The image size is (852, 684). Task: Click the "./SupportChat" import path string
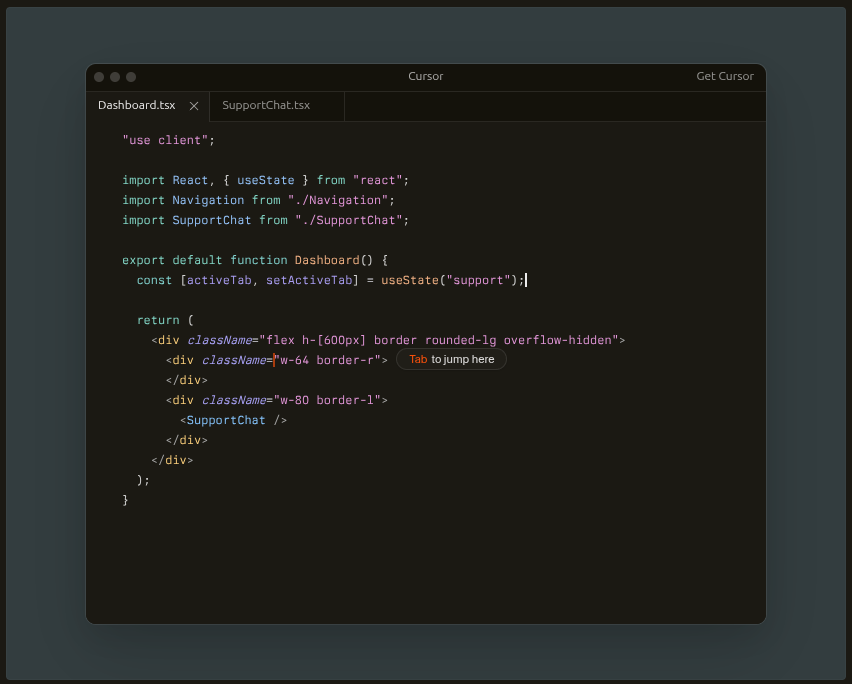[348, 220]
